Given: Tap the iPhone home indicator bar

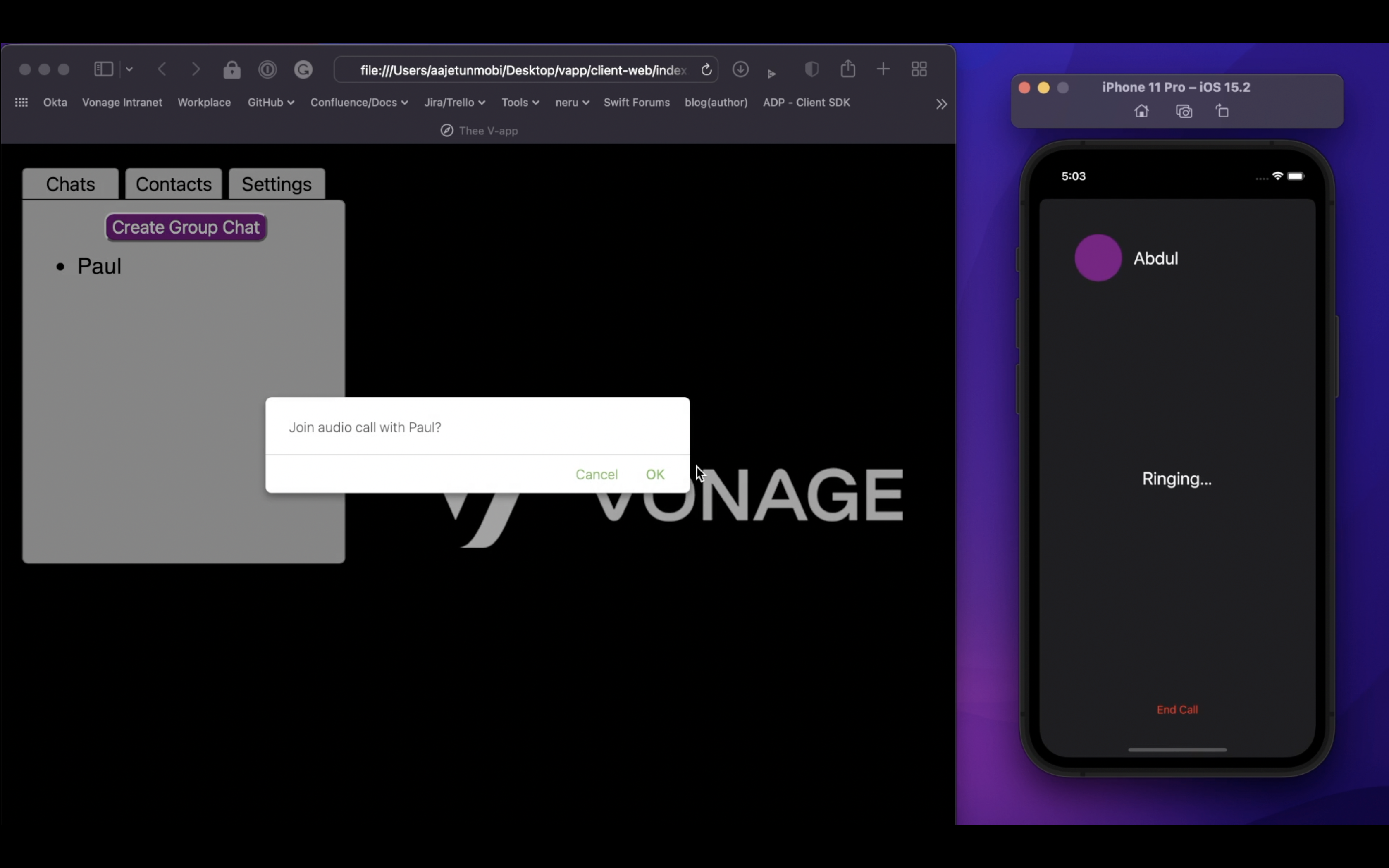Looking at the screenshot, I should coord(1177,750).
